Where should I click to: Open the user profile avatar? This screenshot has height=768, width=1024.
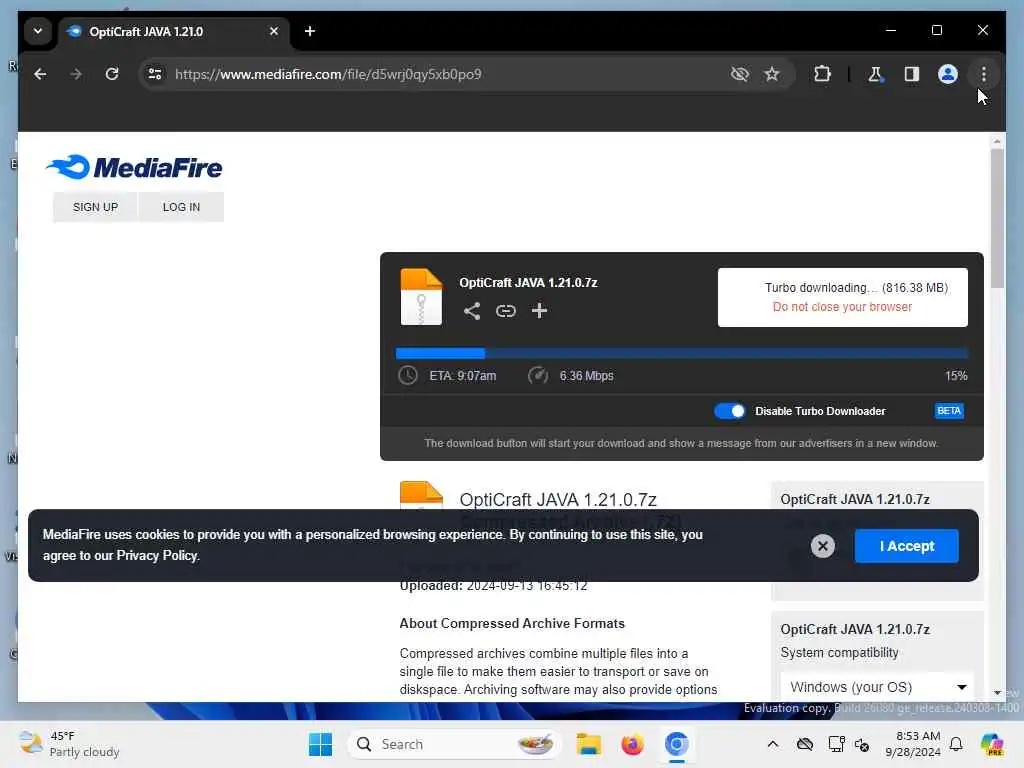(x=948, y=74)
